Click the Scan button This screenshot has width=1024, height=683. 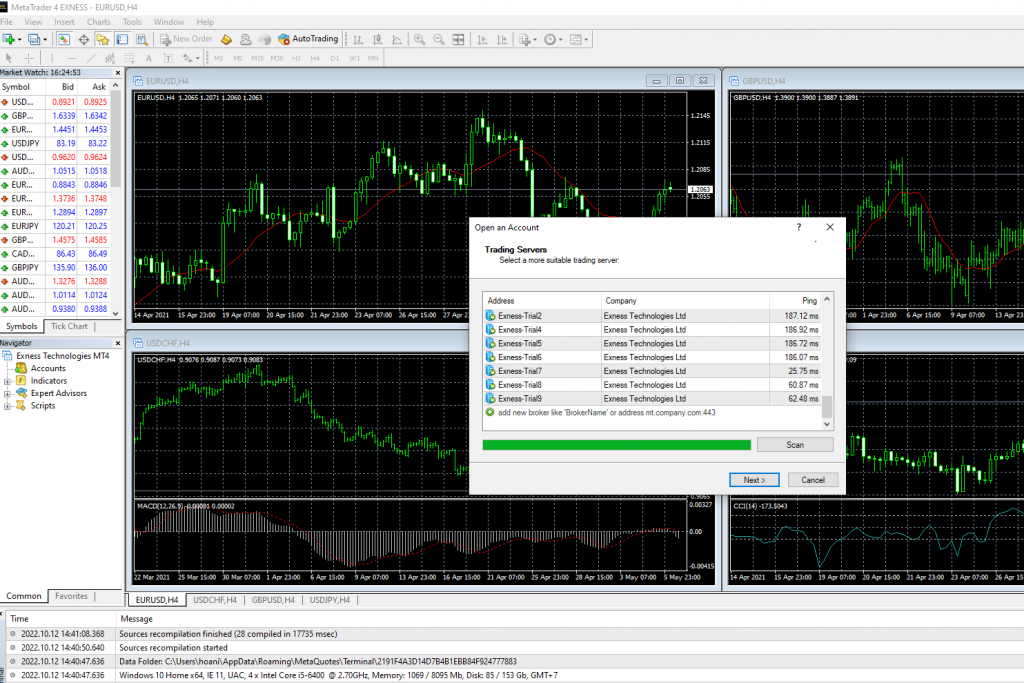[795, 445]
